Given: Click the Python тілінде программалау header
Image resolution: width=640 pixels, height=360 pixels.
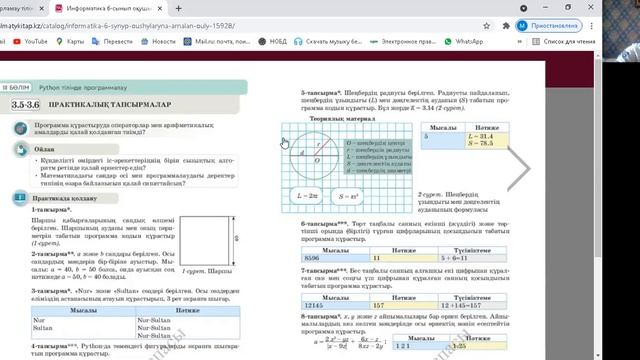Looking at the screenshot, I should 83,87.
